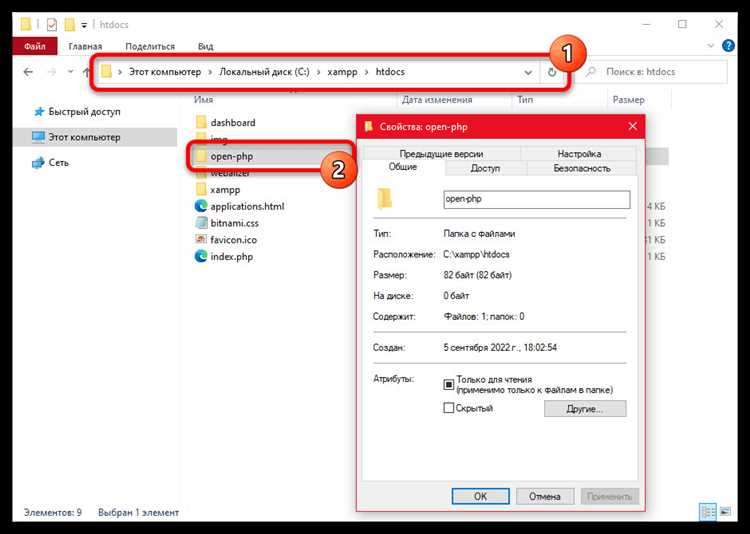Click New folder icon in quick access toolbar
The image size is (750, 534).
coord(70,24)
